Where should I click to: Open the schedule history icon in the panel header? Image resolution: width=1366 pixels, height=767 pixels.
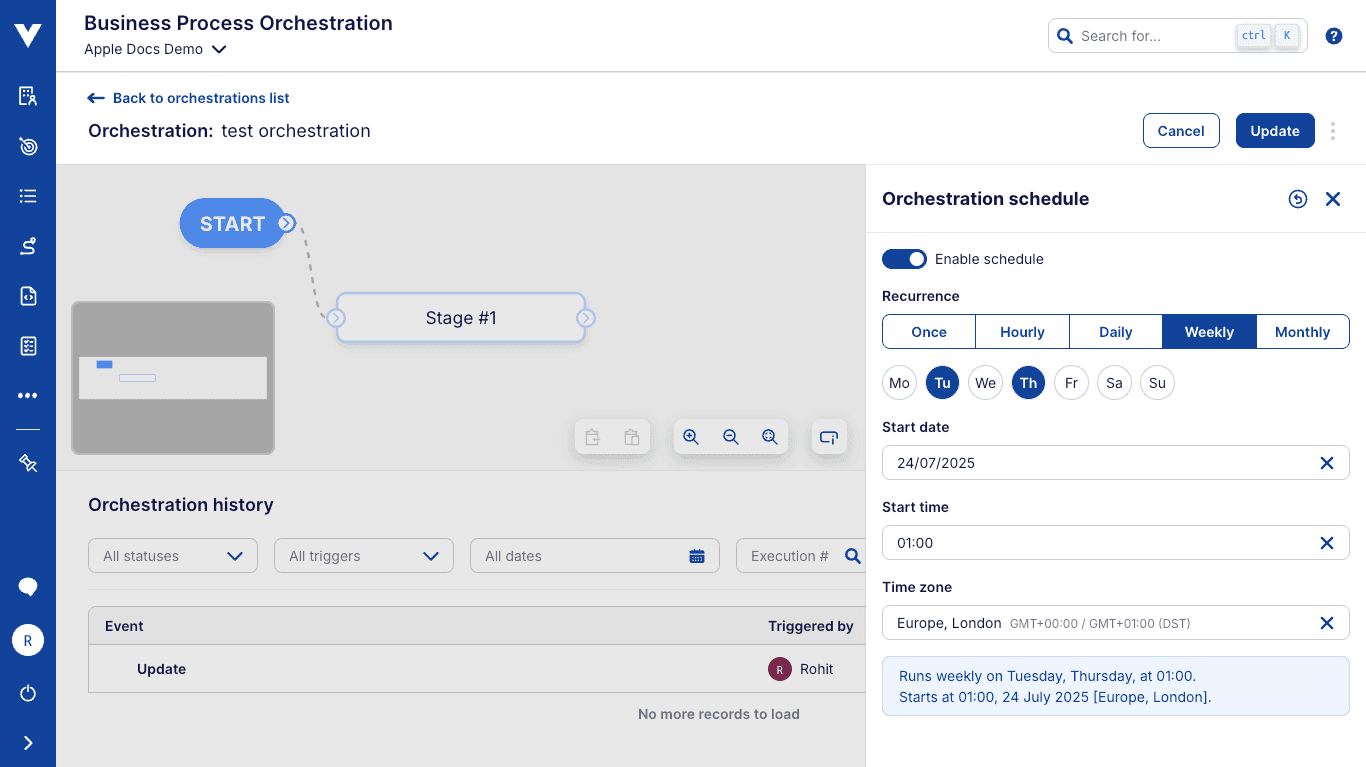pyautogui.click(x=1298, y=199)
